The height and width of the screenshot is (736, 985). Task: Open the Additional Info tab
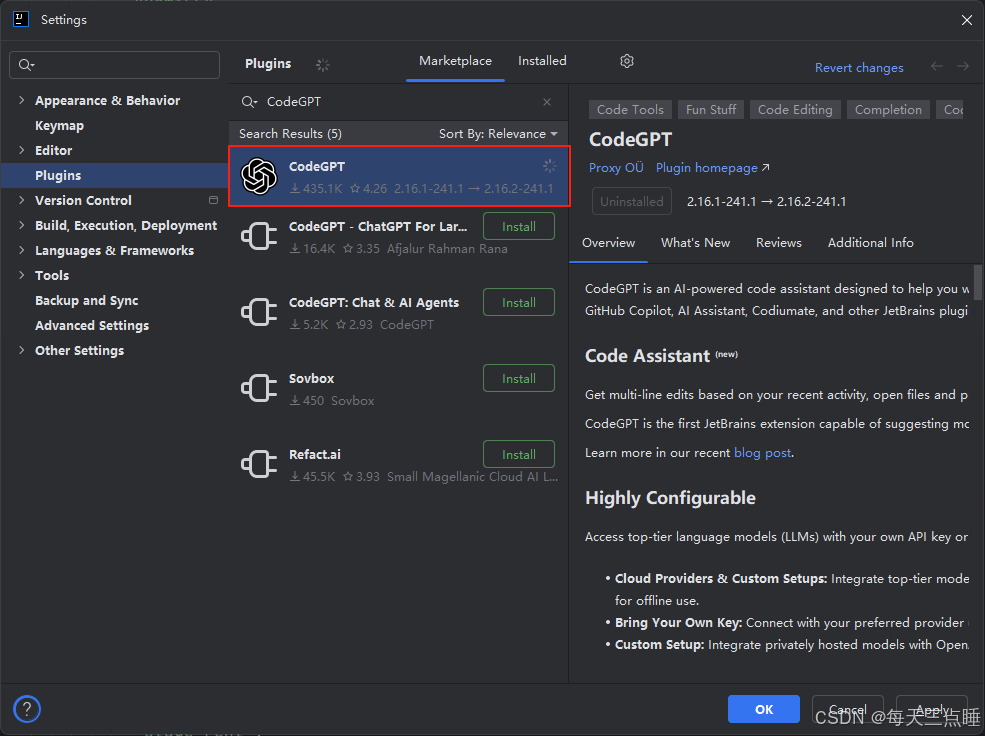[x=870, y=243]
